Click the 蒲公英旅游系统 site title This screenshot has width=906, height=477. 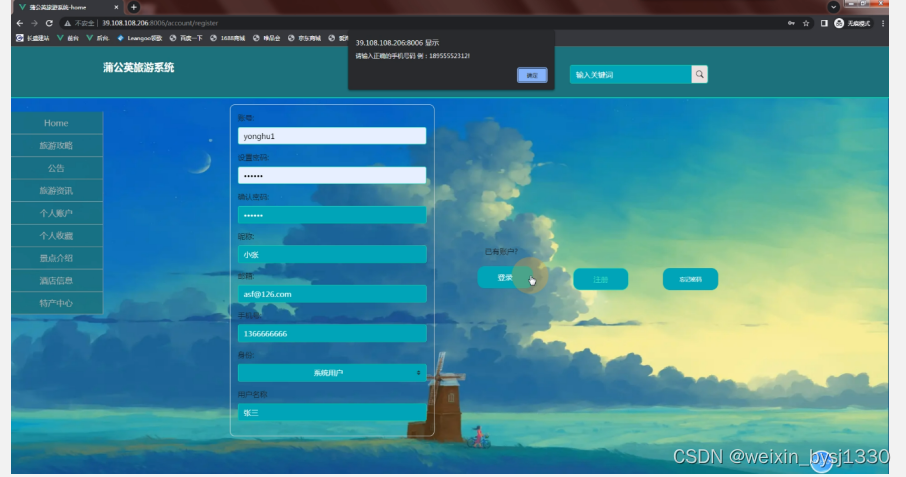(x=139, y=68)
